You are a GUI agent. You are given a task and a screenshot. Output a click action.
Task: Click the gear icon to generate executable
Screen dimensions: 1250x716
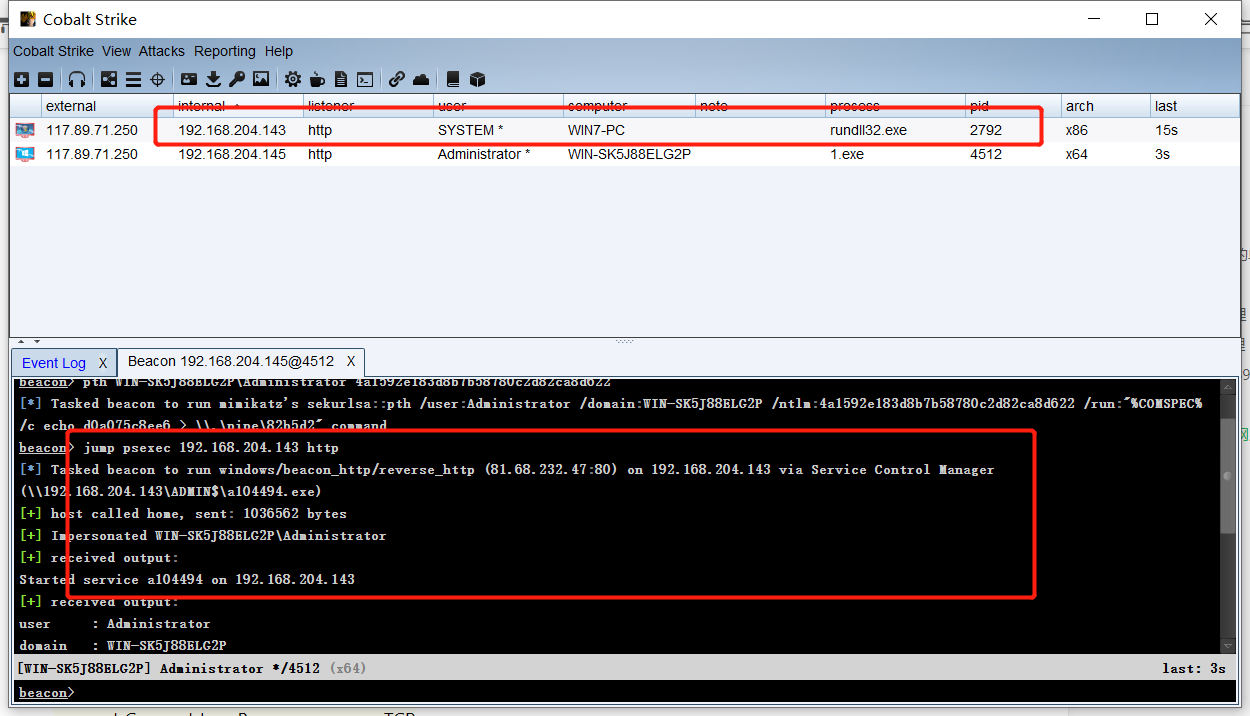click(293, 79)
